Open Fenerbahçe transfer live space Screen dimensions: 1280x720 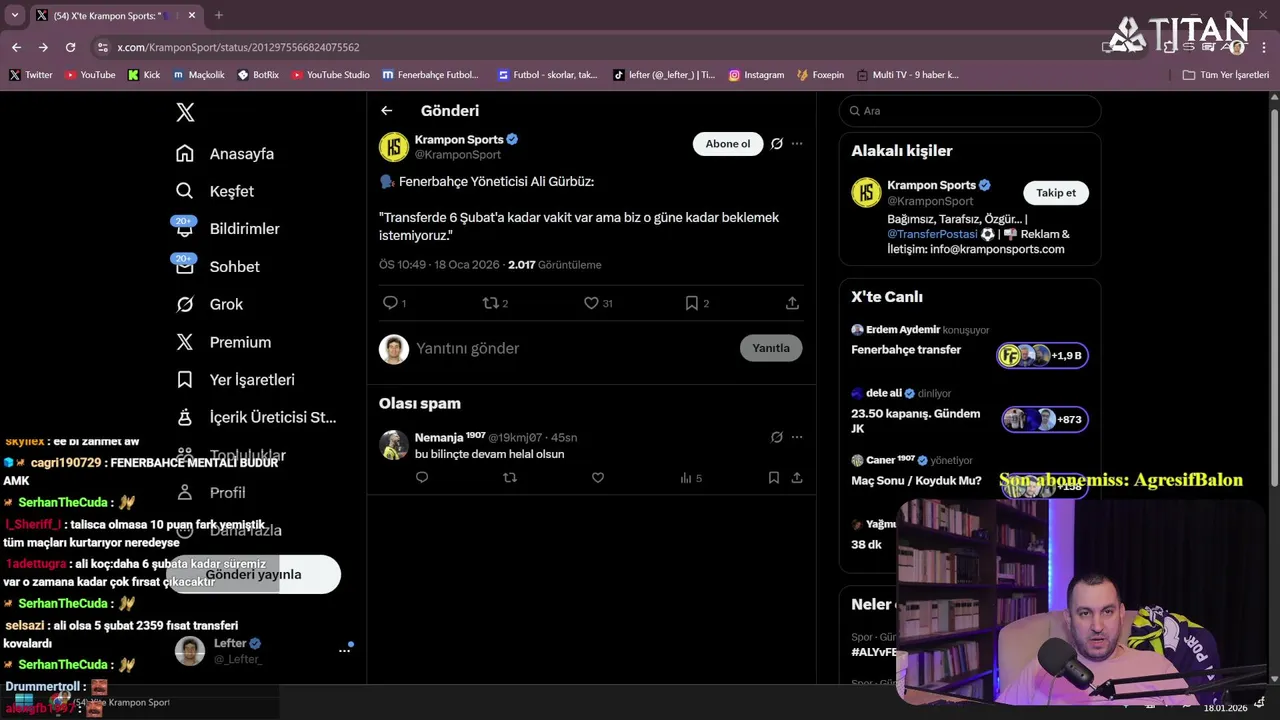(x=969, y=343)
